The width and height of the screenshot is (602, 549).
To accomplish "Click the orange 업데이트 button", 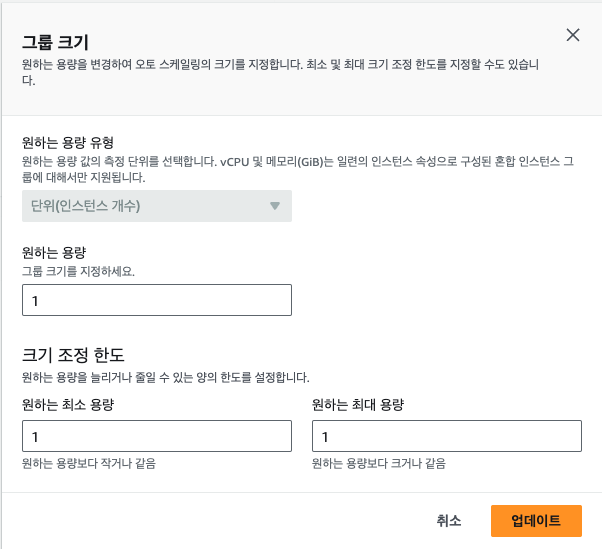I will click(536, 521).
